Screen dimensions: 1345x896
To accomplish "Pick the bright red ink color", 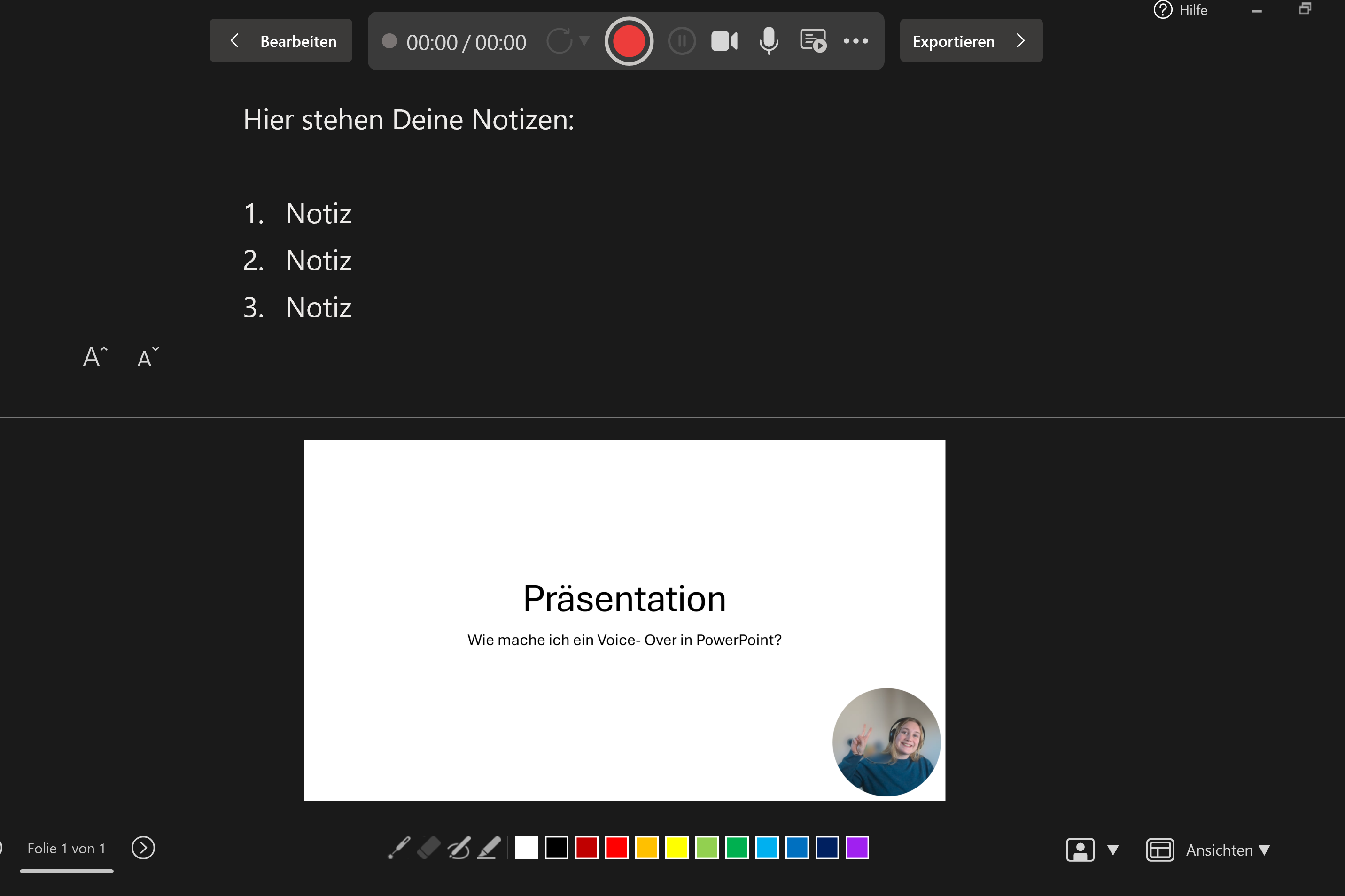I will pos(617,848).
